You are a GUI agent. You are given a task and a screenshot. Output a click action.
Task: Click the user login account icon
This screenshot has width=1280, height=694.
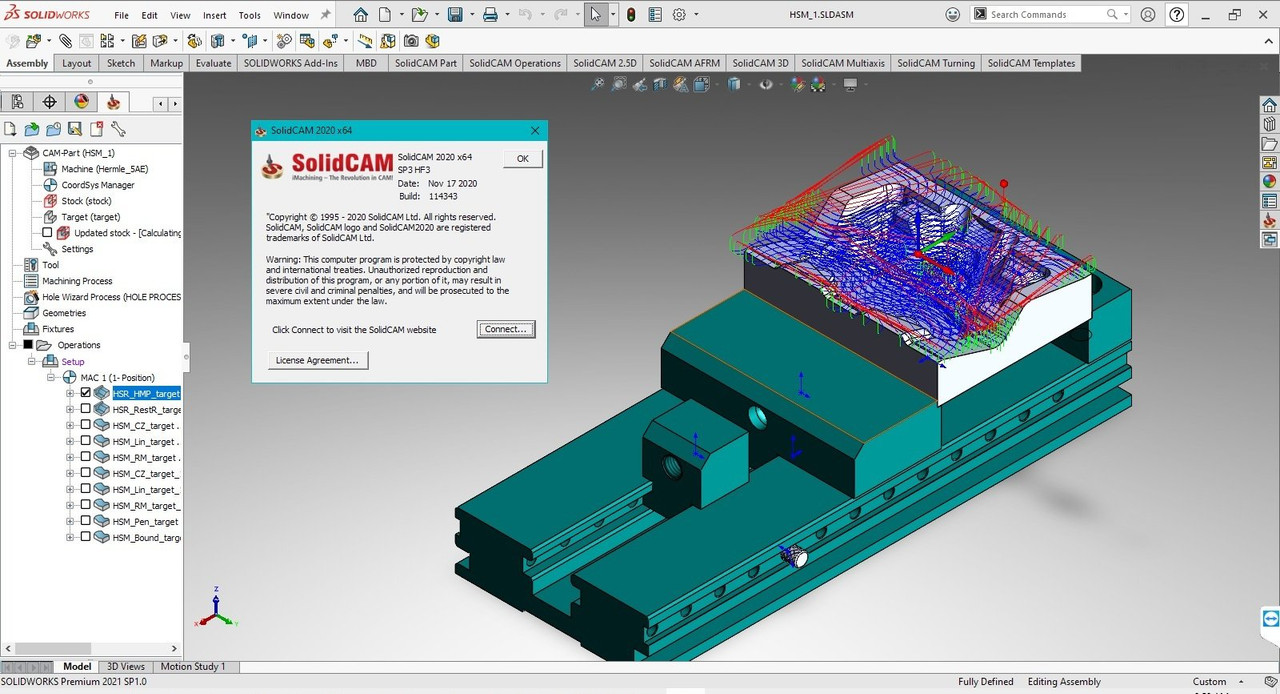pyautogui.click(x=1148, y=14)
